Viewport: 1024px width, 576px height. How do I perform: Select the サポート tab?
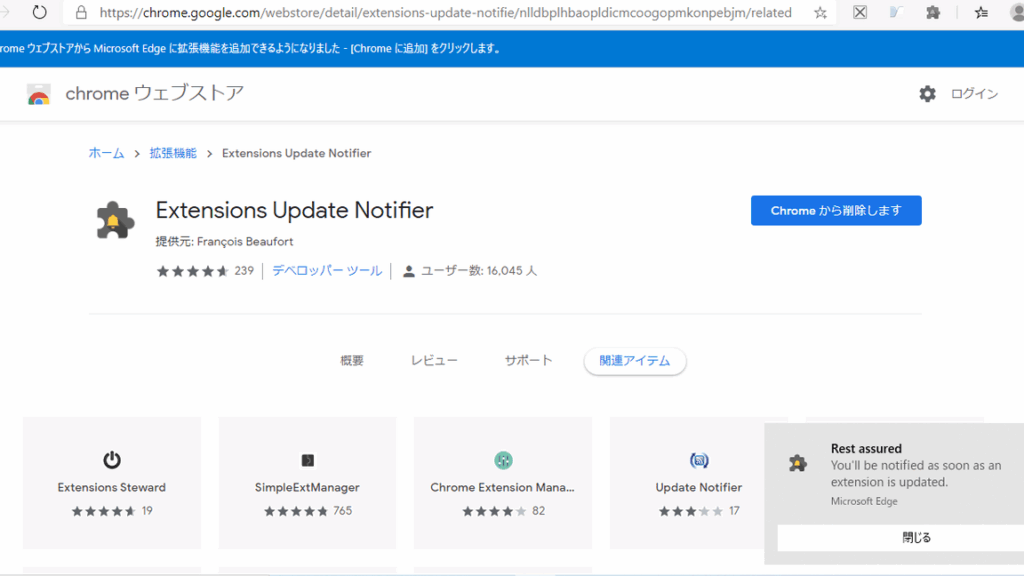528,361
